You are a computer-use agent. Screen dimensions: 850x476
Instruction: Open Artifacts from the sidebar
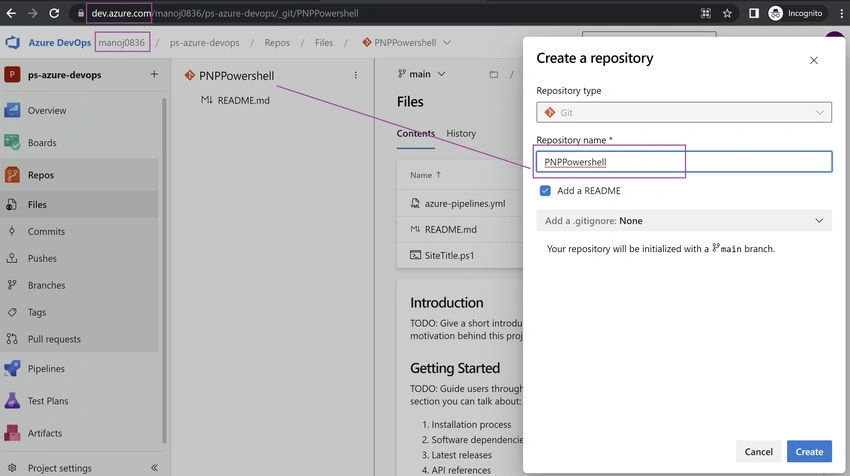click(x=44, y=433)
